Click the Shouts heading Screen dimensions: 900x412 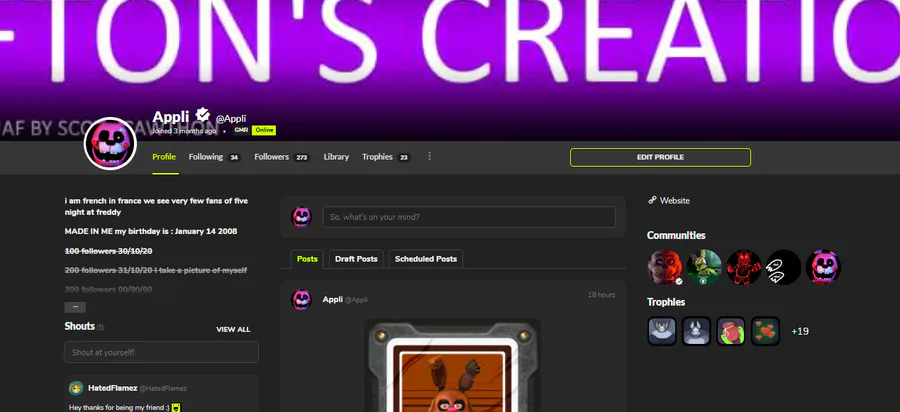(80, 326)
